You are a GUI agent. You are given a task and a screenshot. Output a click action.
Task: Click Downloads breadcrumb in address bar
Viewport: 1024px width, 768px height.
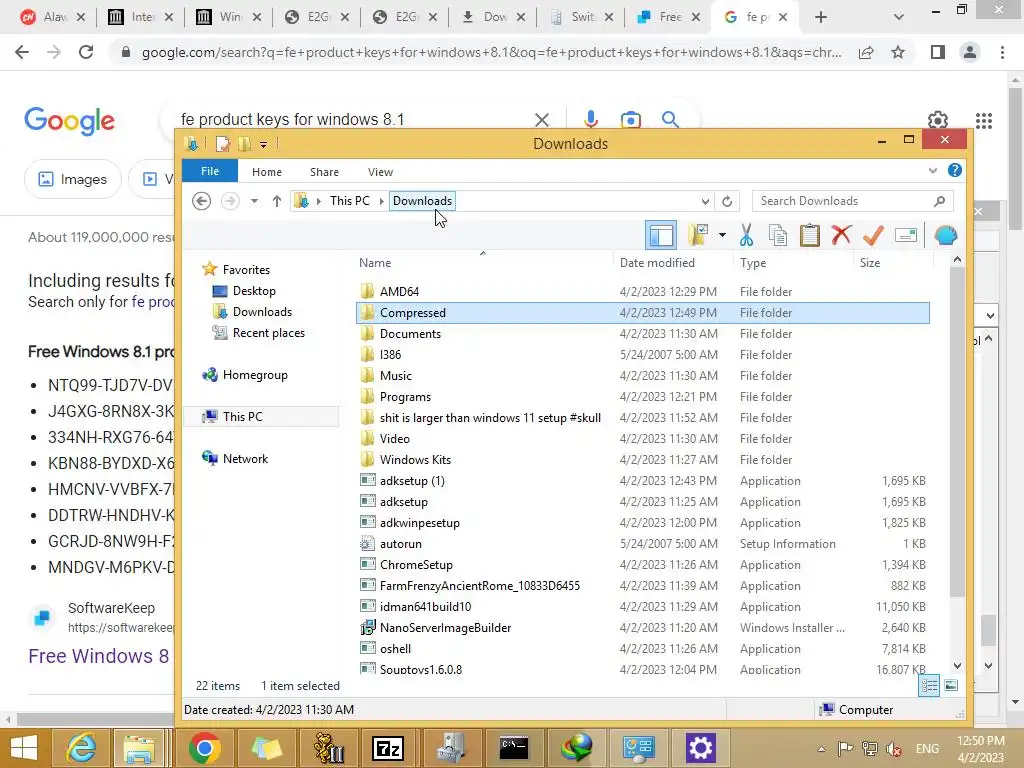422,200
